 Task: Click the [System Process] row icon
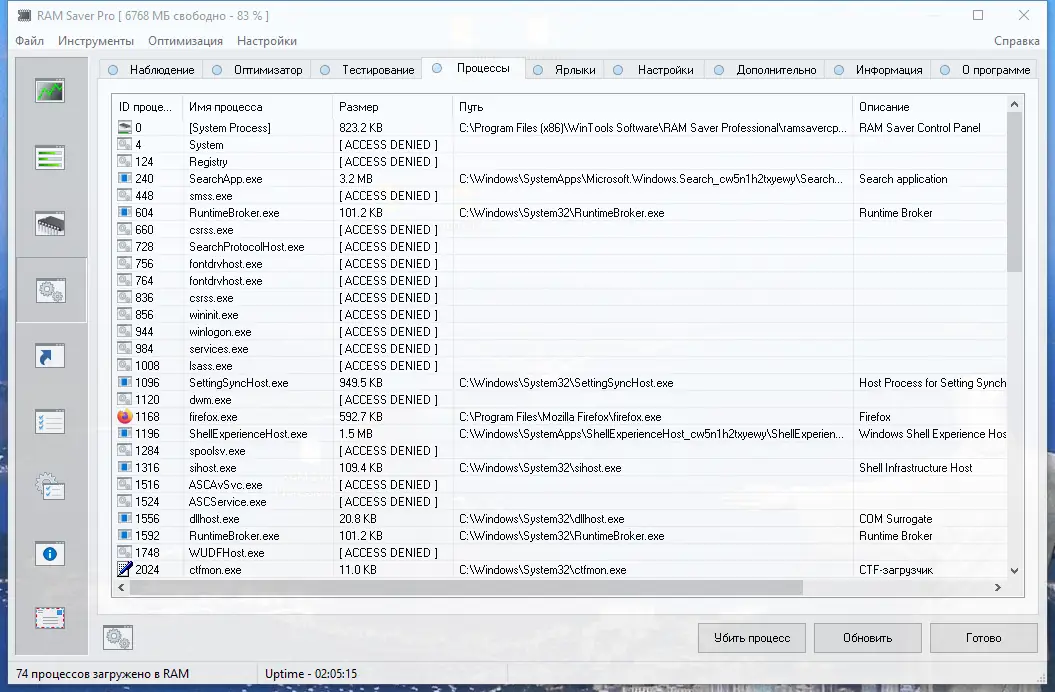pos(124,127)
